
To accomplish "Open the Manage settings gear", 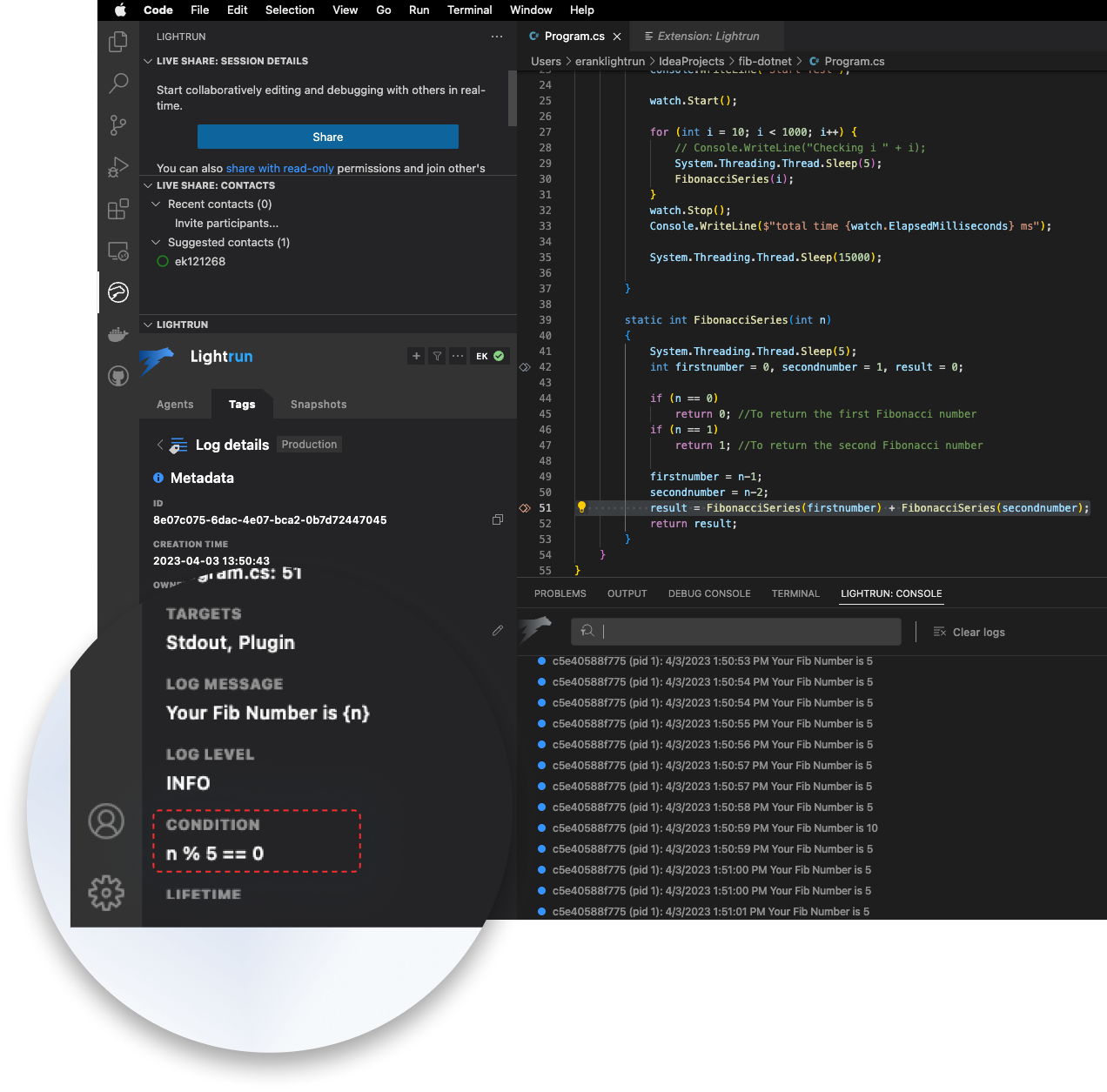I will coord(106,893).
